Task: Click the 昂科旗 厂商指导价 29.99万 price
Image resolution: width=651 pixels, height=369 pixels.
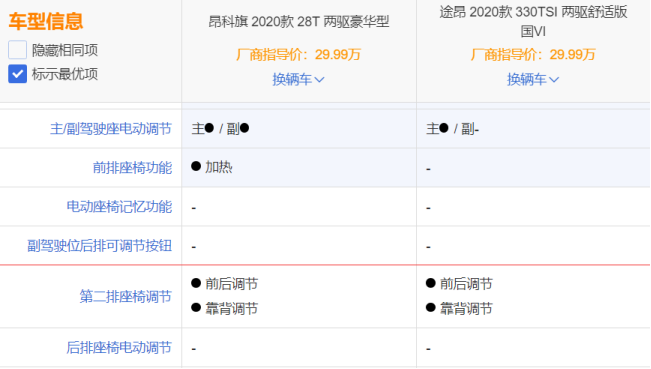Action: [x=299, y=54]
